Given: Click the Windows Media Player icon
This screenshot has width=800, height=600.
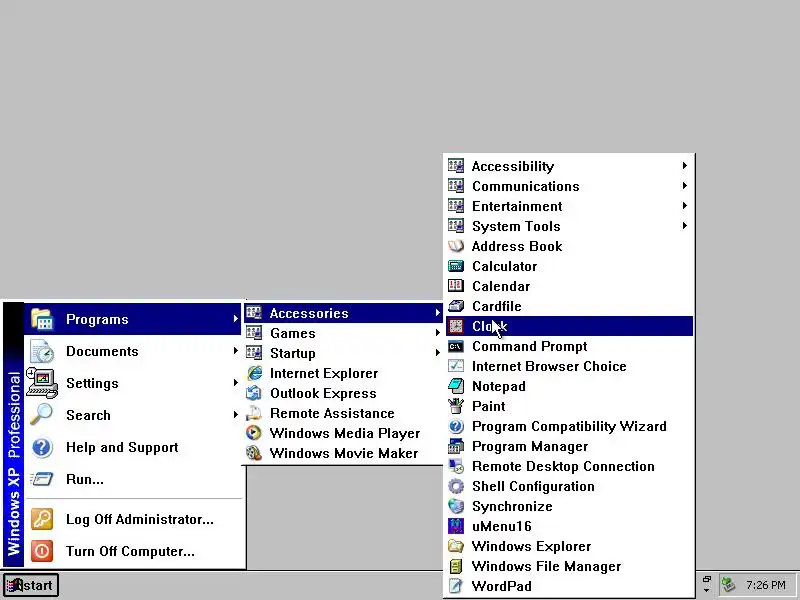Looking at the screenshot, I should [x=254, y=433].
